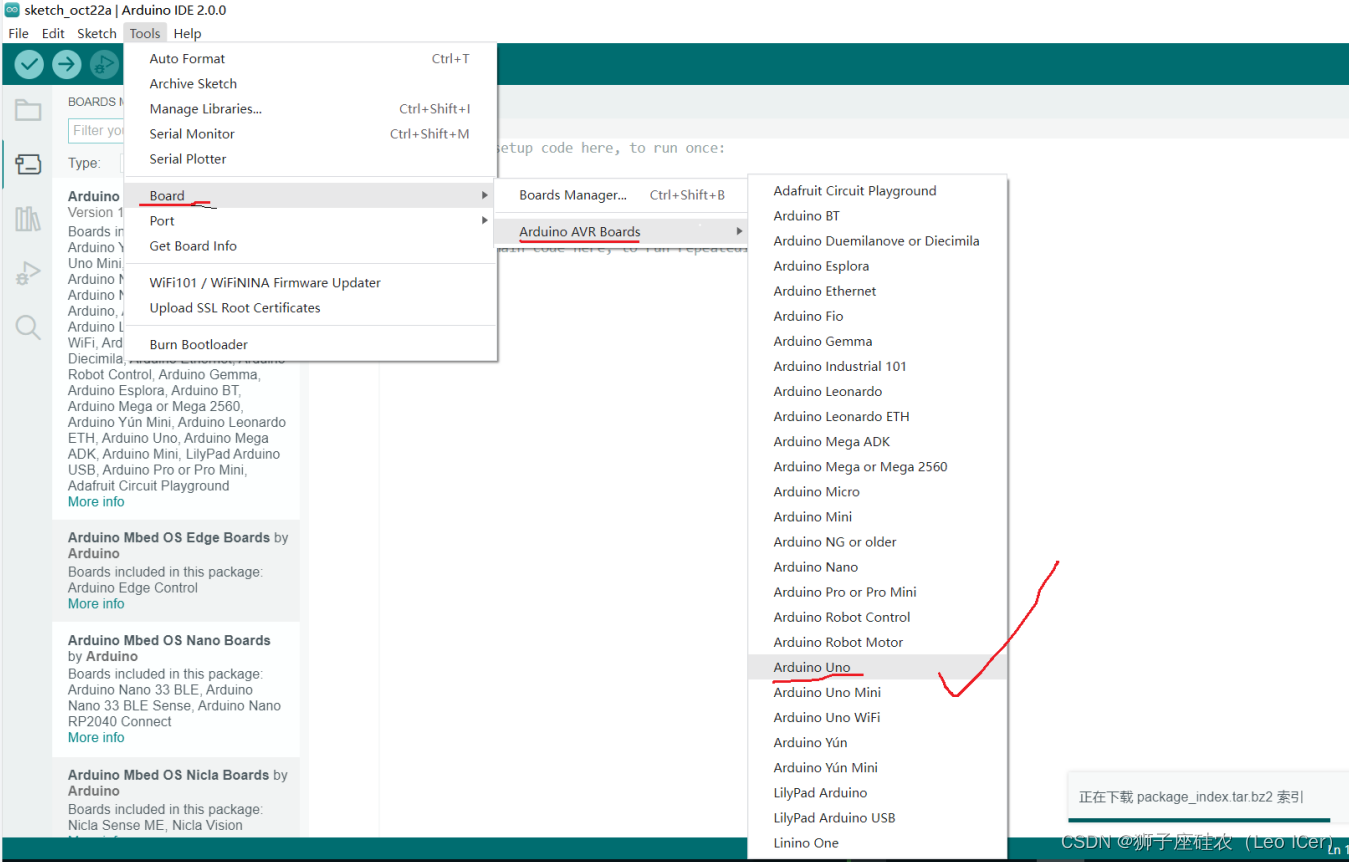1349x862 pixels.
Task: Open More info link under Adafruit Circuit Playground
Action: [96, 502]
